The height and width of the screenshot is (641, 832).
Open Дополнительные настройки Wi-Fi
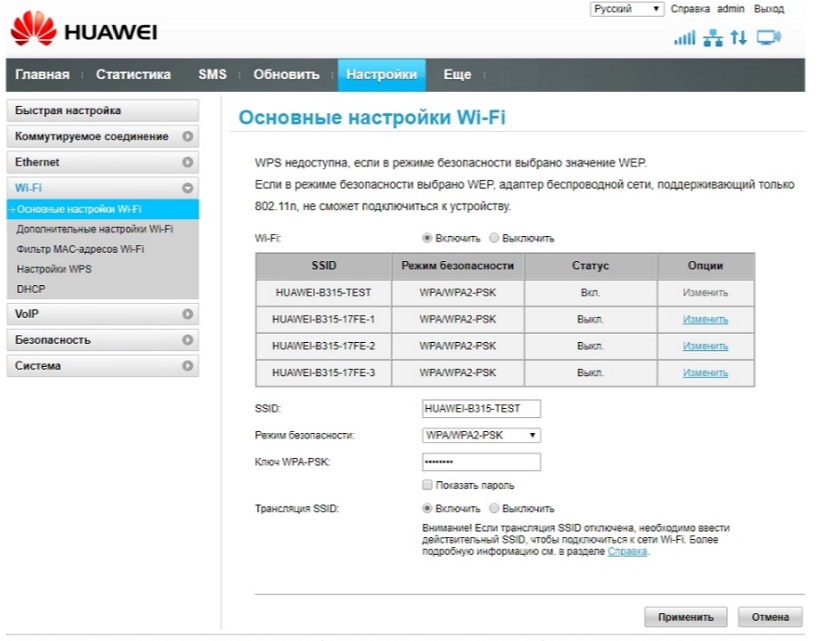(x=94, y=229)
